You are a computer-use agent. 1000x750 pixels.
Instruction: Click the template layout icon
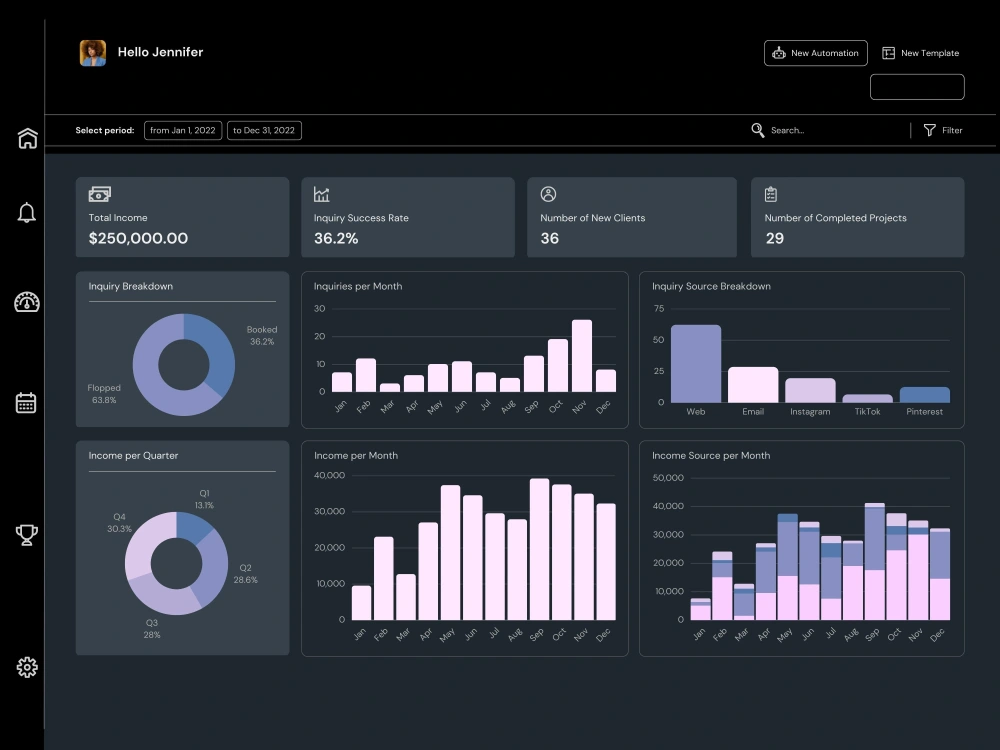coord(888,53)
